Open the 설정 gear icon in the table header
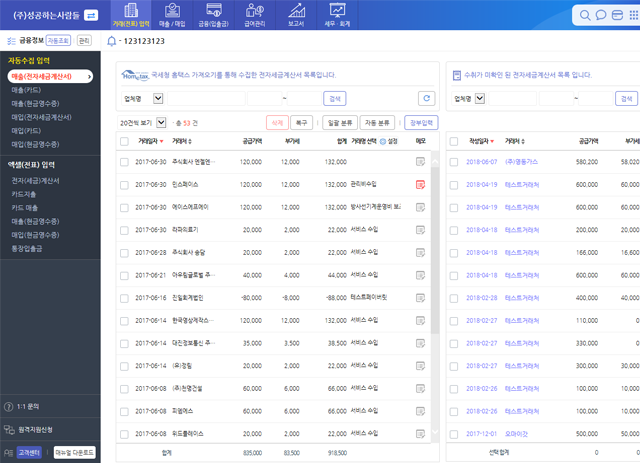 [x=383, y=141]
